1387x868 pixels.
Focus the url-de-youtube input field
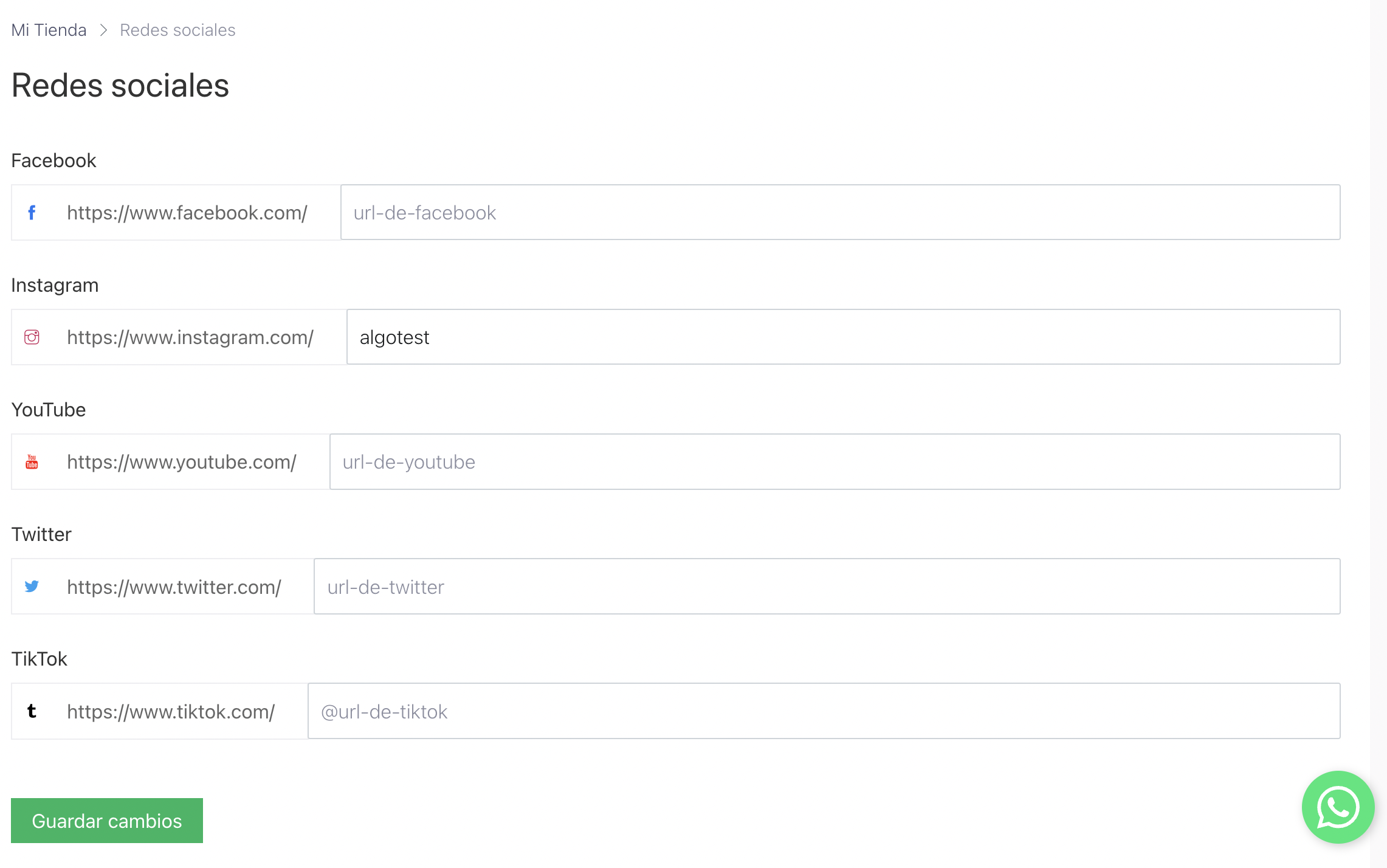pyautogui.click(x=835, y=461)
